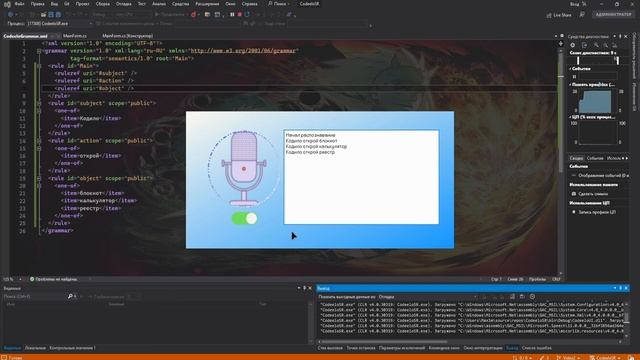
Task: Collapse the one-of node on line 10
Action: coord(39,111)
